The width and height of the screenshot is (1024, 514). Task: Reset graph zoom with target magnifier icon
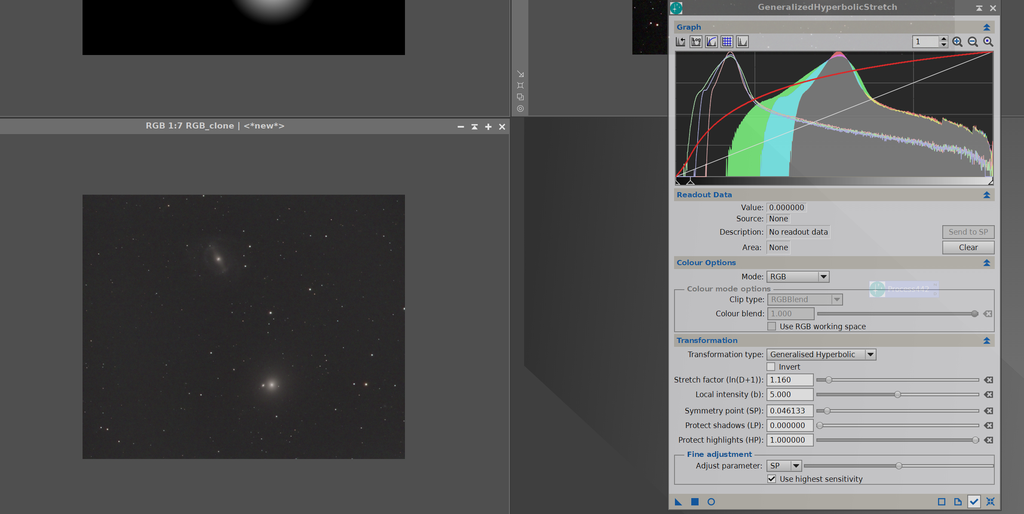tap(988, 42)
